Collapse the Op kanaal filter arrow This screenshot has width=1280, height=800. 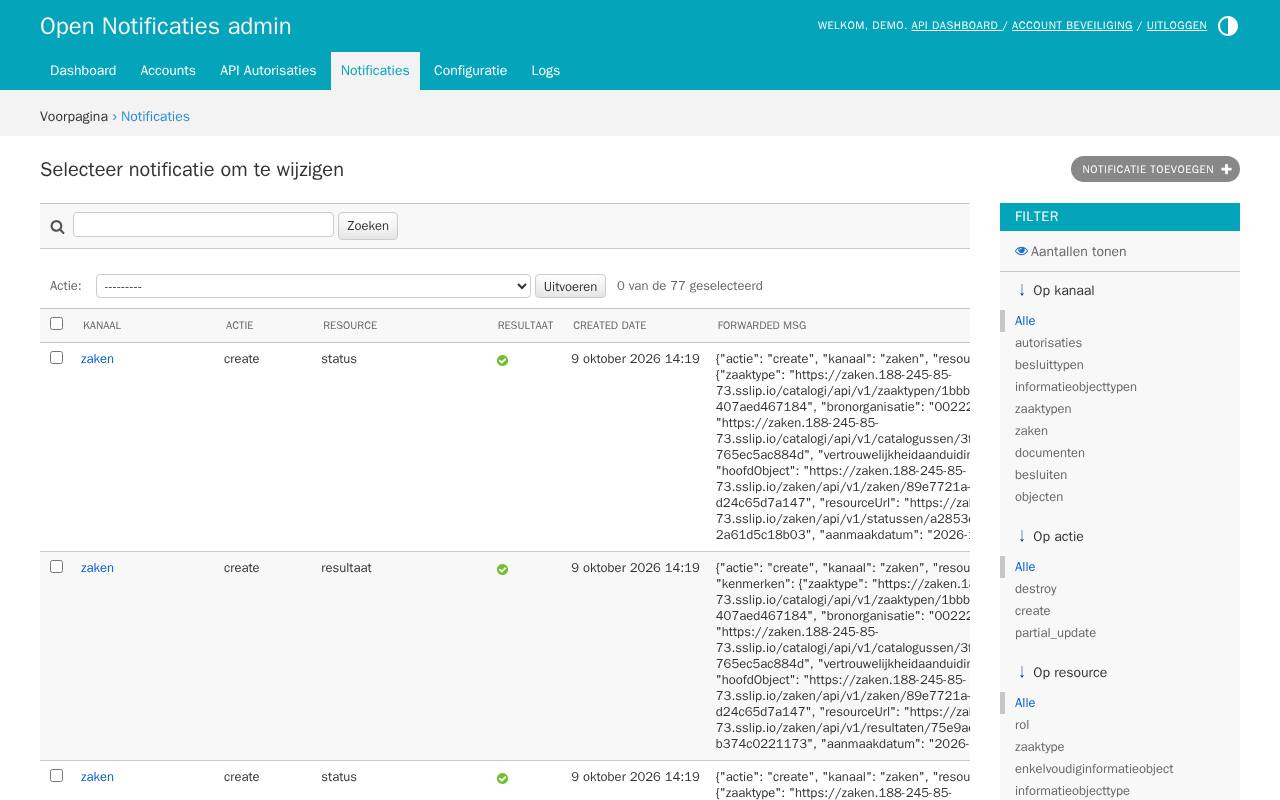point(1021,290)
